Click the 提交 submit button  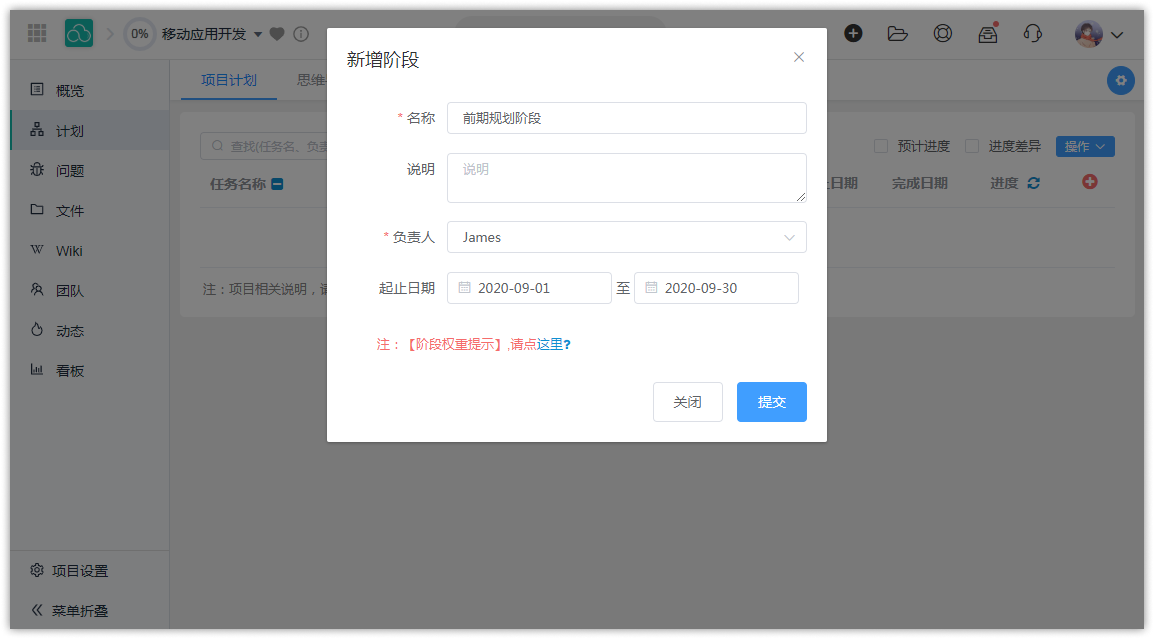771,402
